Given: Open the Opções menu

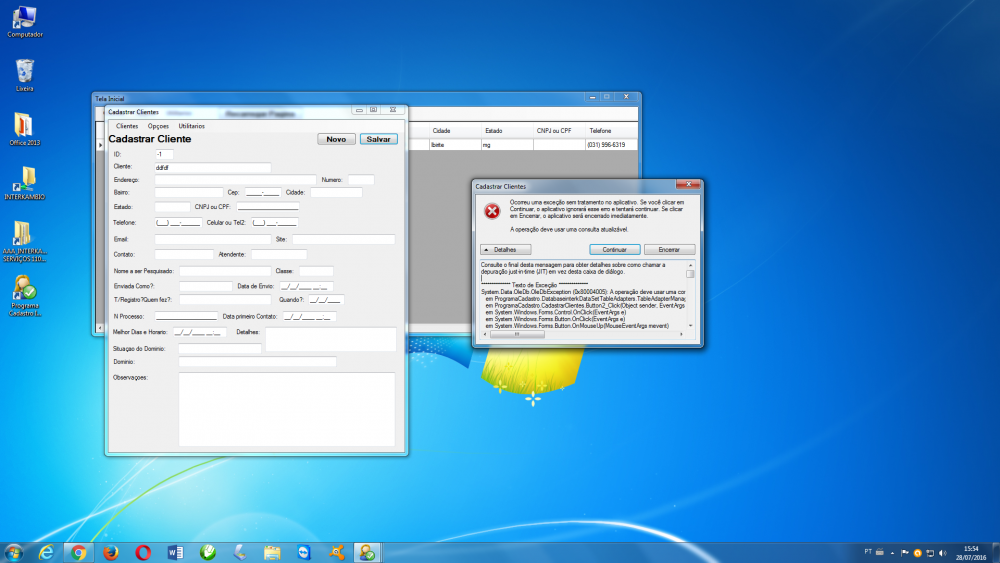Looking at the screenshot, I should 158,126.
